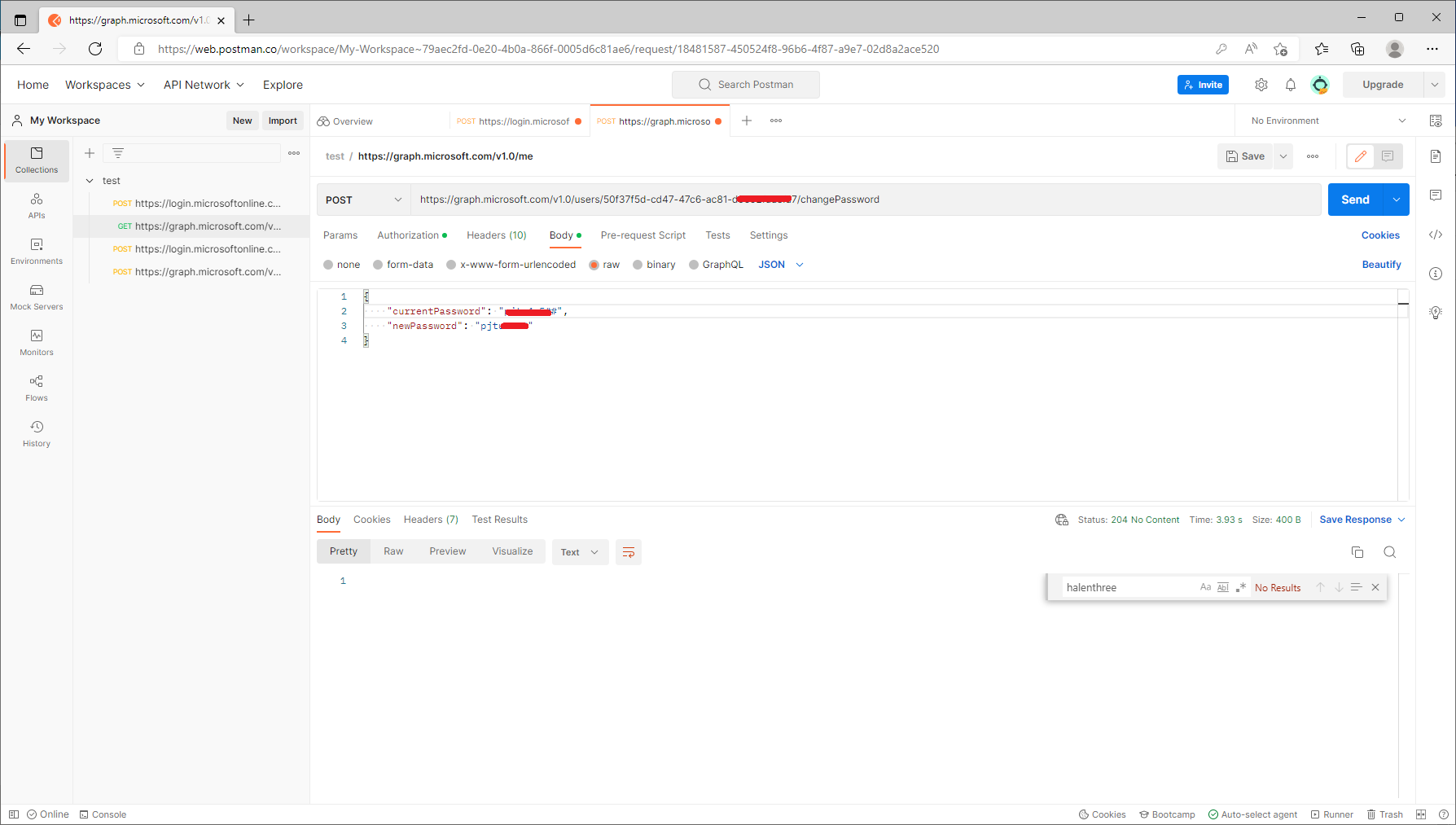Open the Workspaces menu dropdown

coord(105,85)
